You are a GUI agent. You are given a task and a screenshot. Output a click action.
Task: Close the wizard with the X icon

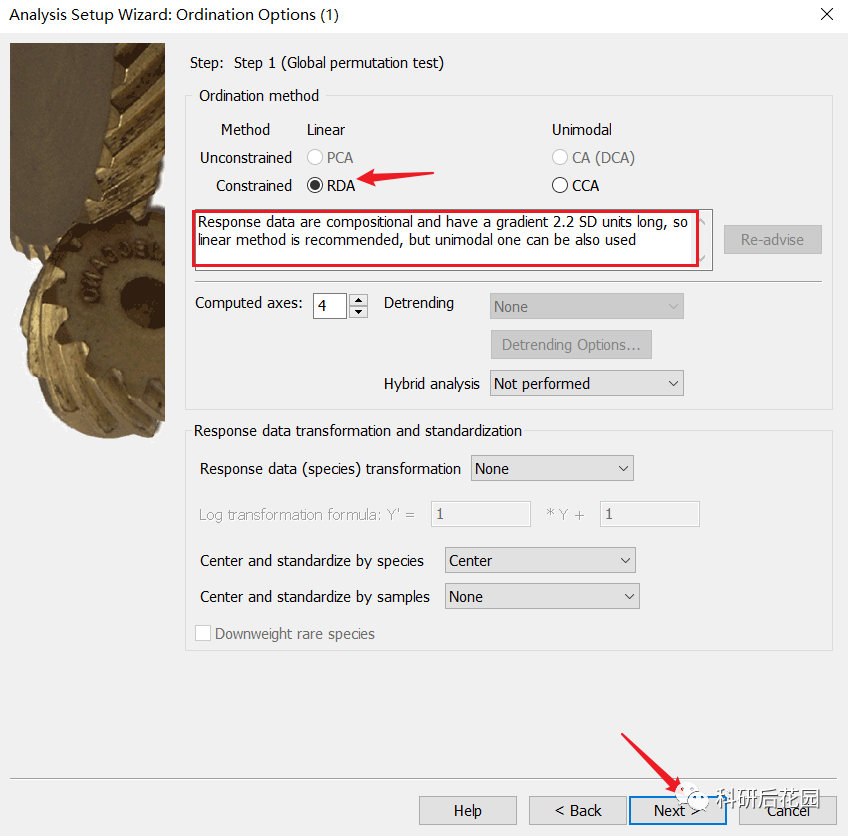(x=826, y=14)
